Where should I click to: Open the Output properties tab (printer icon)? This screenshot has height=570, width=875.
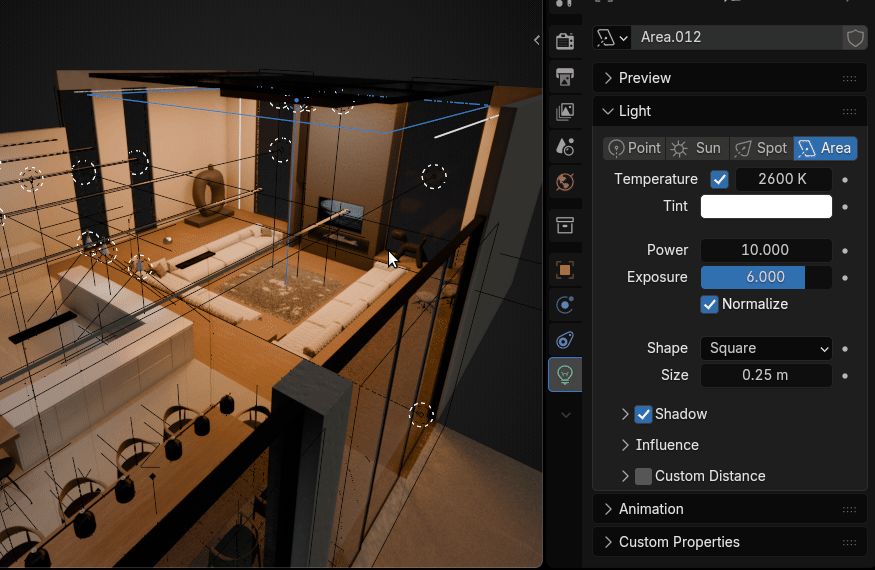point(565,77)
